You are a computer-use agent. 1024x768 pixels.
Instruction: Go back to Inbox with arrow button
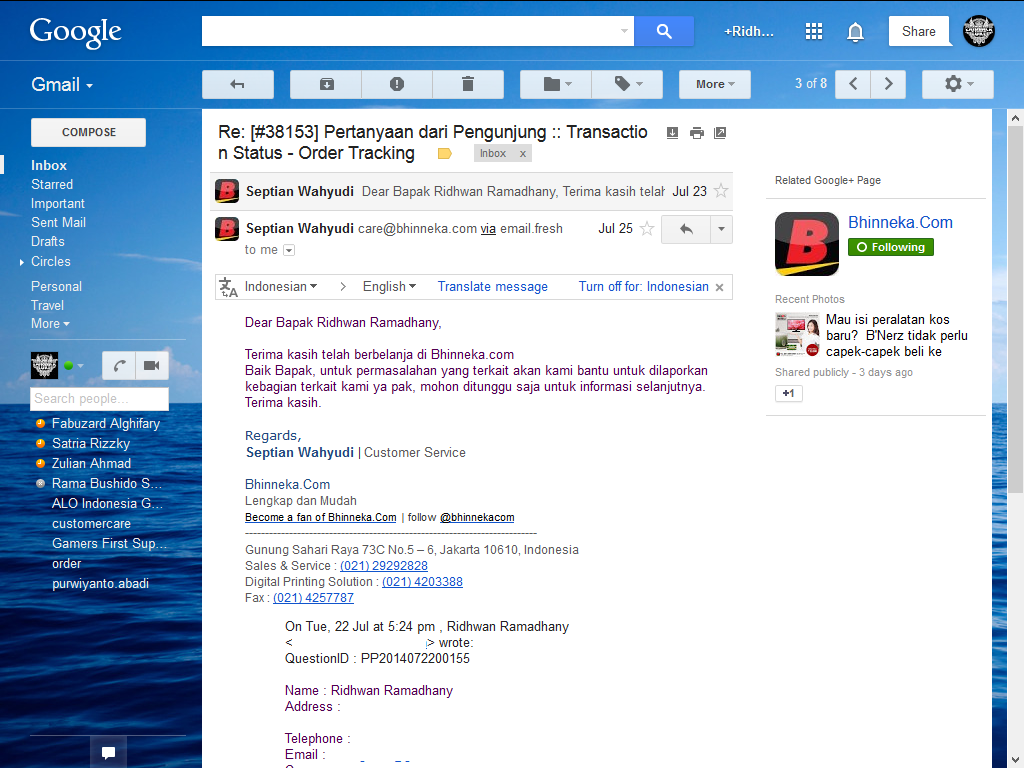tap(238, 84)
